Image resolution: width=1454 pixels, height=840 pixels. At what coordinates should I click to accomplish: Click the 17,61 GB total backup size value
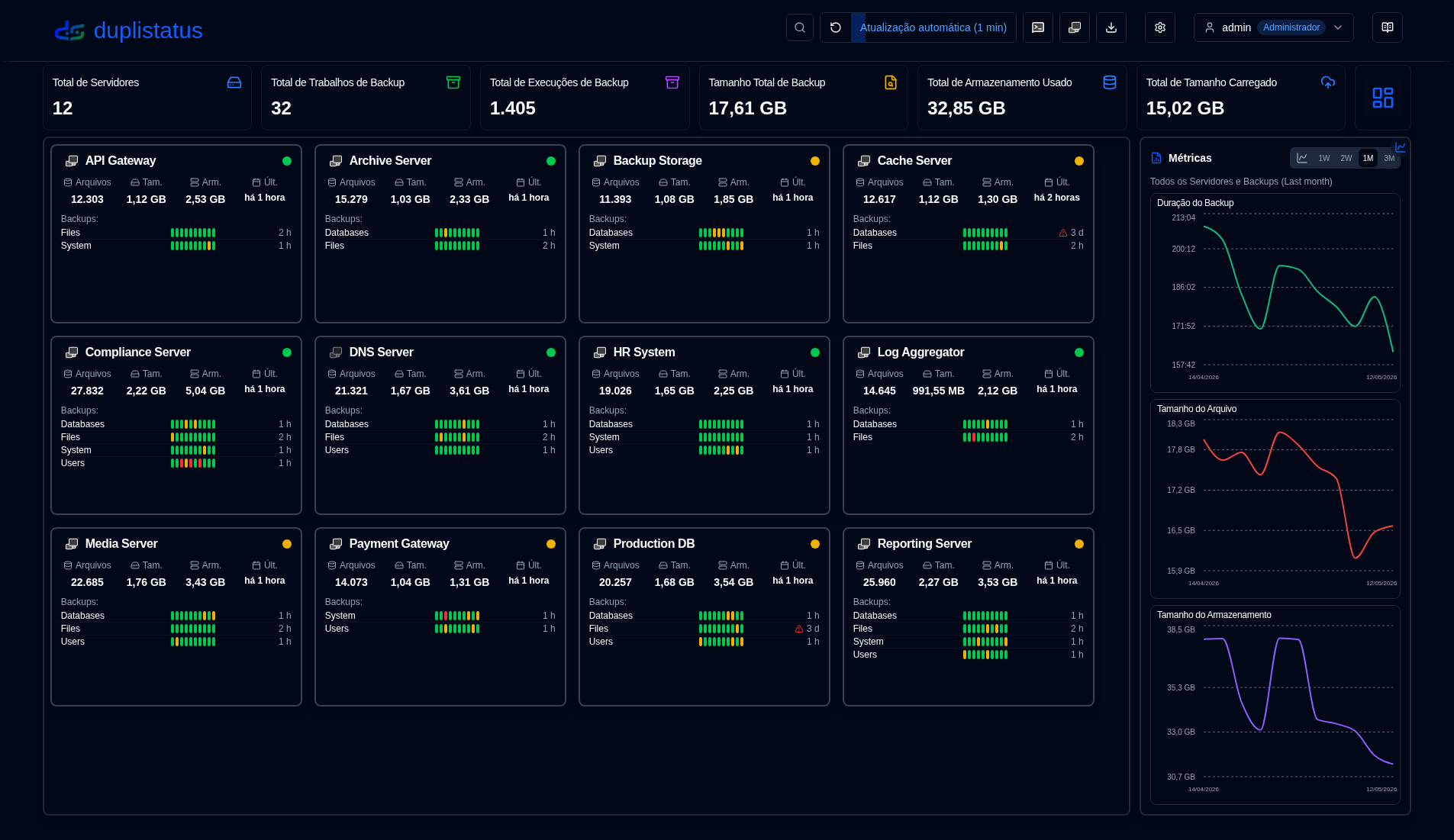pyautogui.click(x=747, y=108)
